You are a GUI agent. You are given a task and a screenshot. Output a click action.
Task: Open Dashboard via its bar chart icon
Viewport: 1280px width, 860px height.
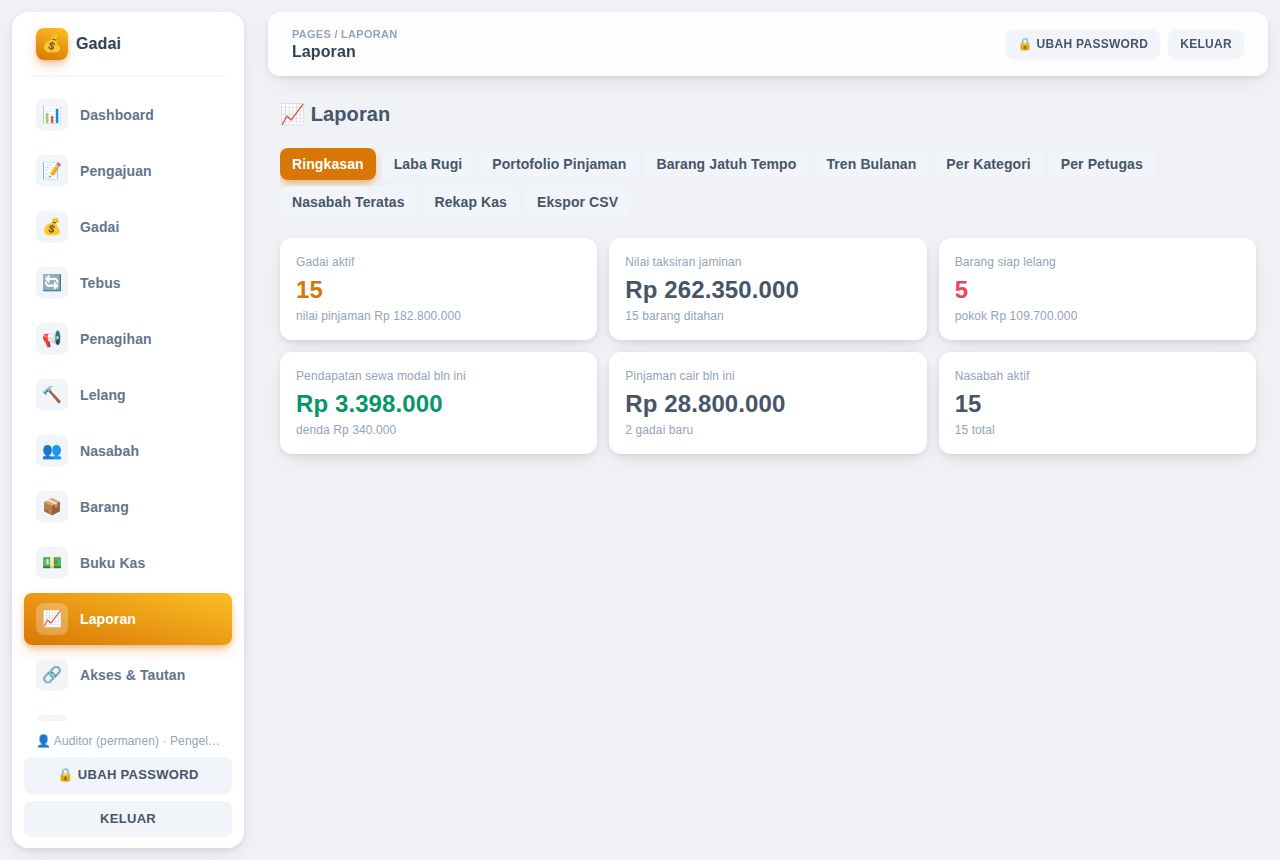52,115
